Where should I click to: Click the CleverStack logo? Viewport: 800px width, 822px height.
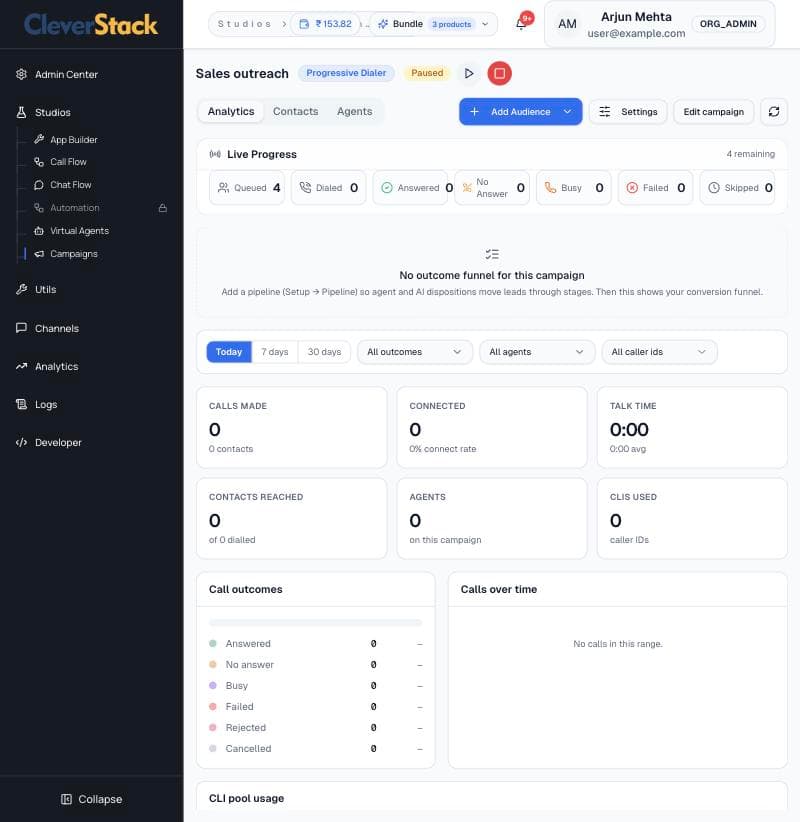click(x=91, y=25)
